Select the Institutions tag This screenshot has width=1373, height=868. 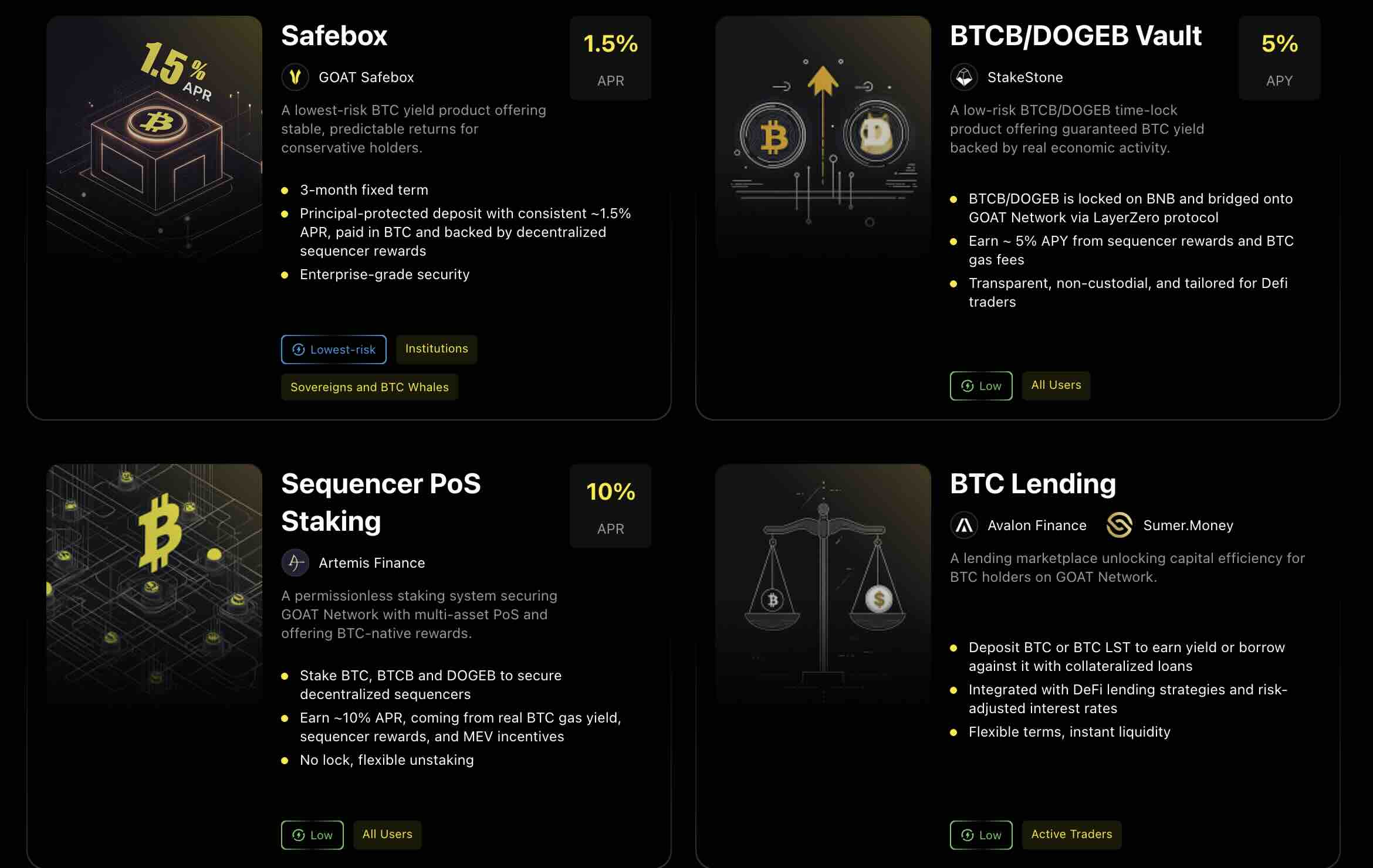(x=437, y=349)
